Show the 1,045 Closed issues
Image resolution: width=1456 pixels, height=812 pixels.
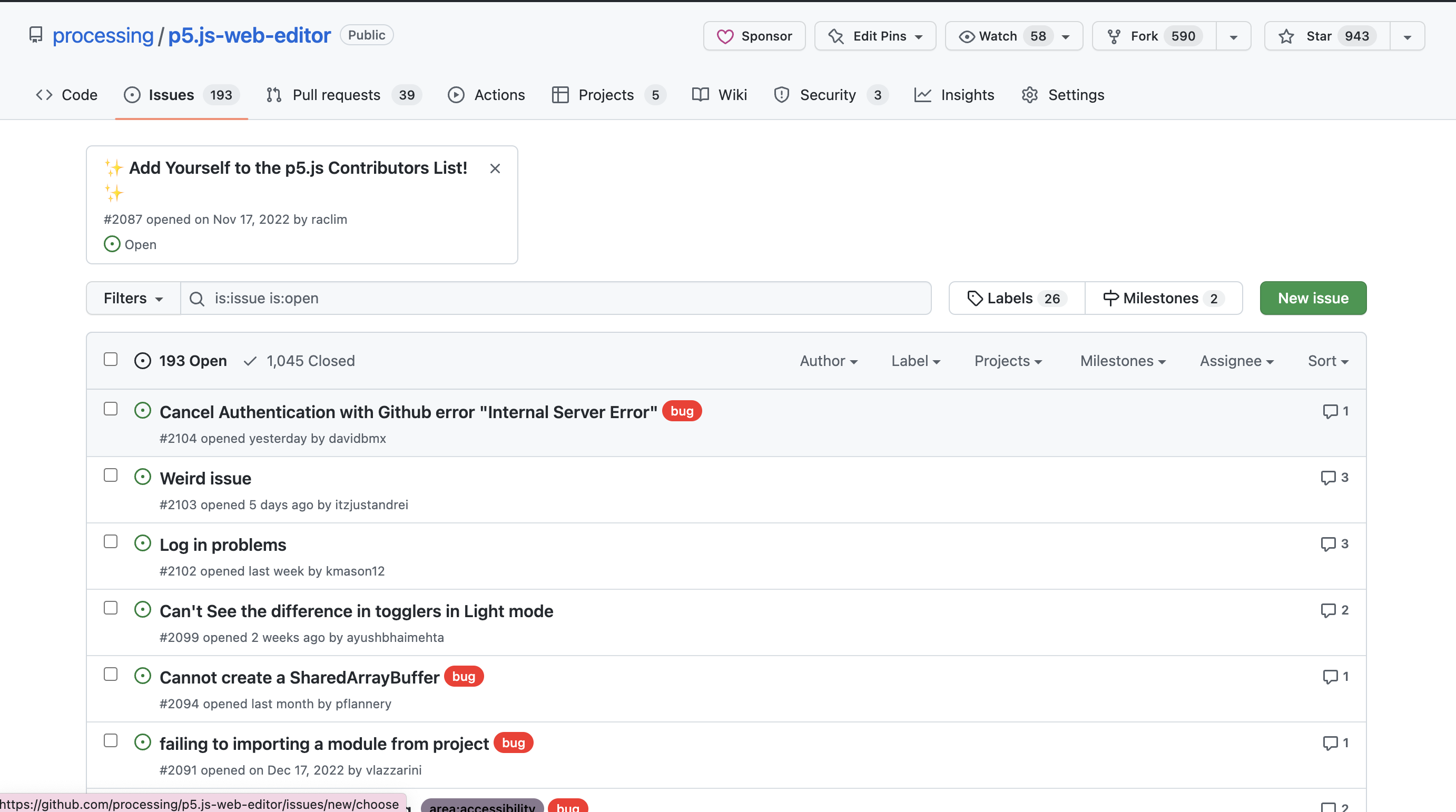click(x=299, y=361)
